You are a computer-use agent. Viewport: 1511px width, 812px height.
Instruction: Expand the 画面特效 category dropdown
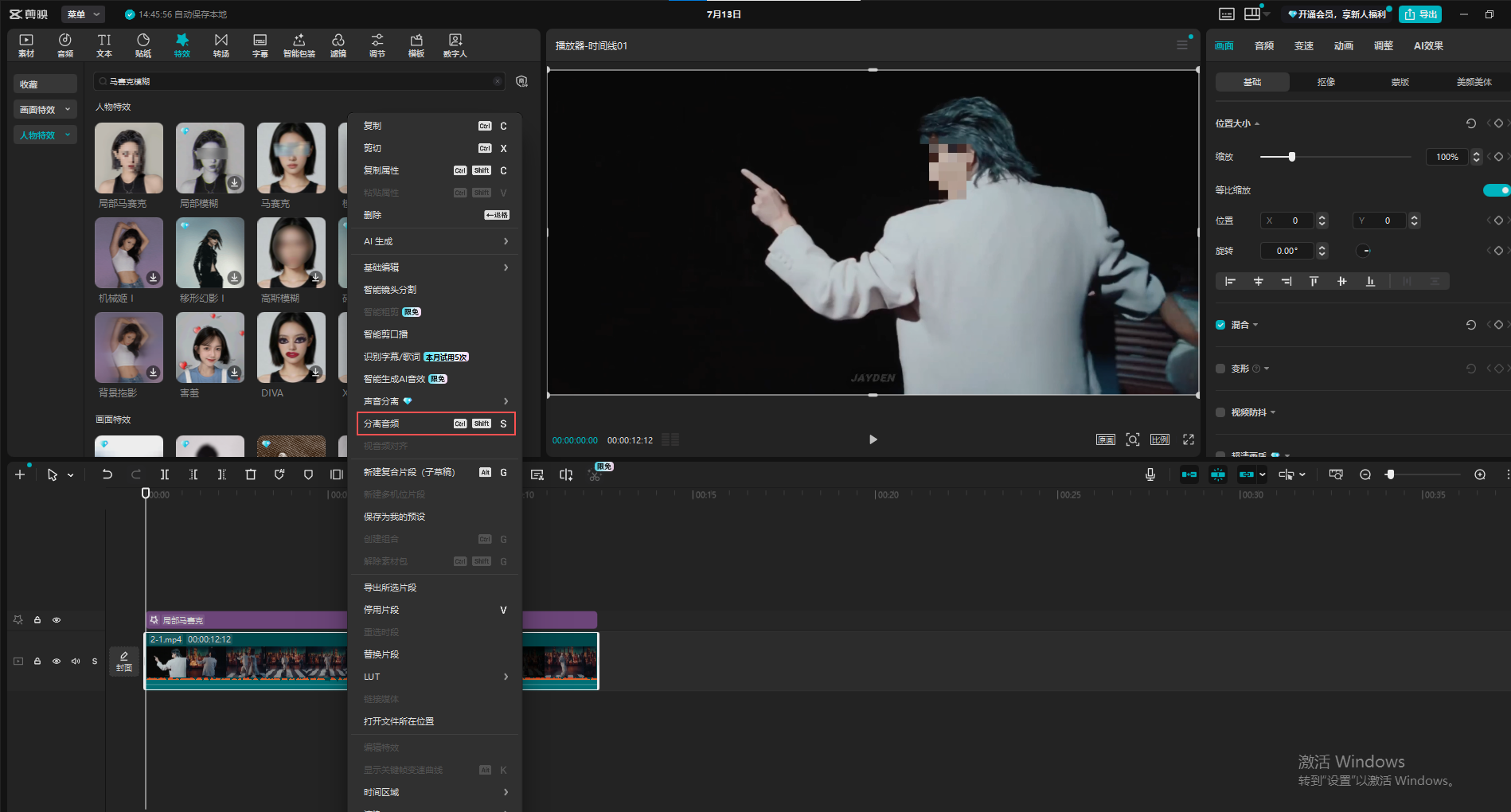(x=45, y=110)
